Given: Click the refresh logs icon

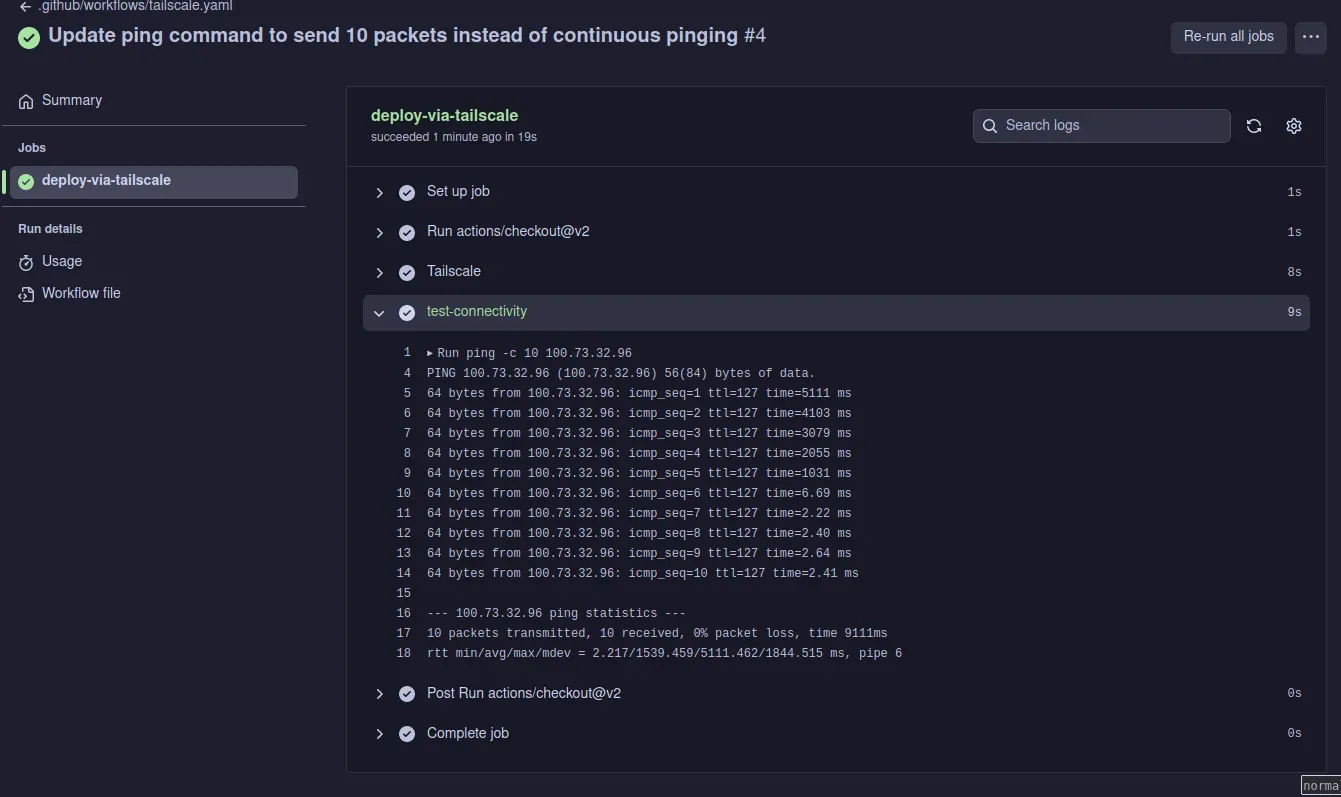Looking at the screenshot, I should [1253, 126].
